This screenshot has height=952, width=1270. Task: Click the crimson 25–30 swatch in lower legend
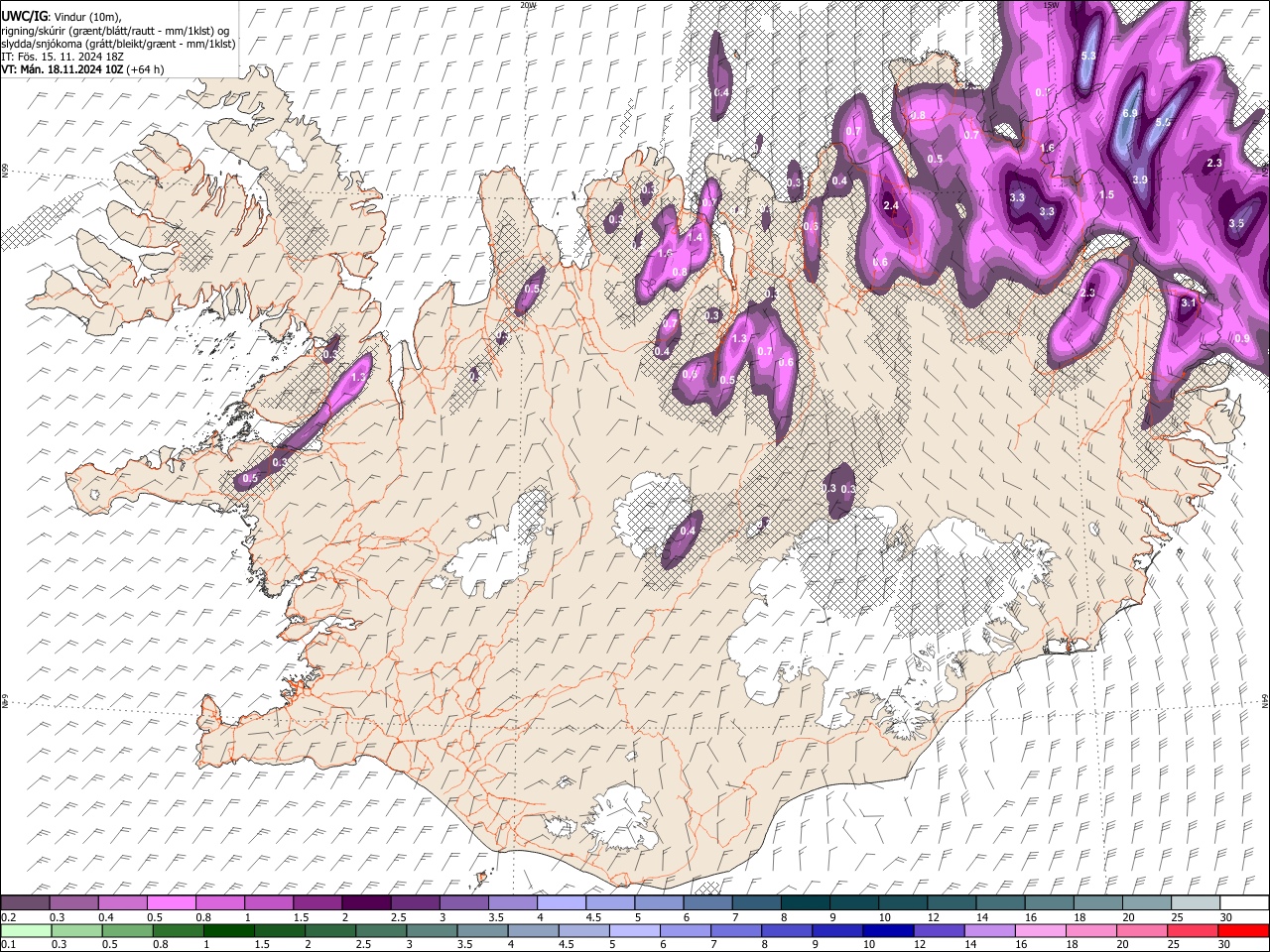tap(1193, 931)
